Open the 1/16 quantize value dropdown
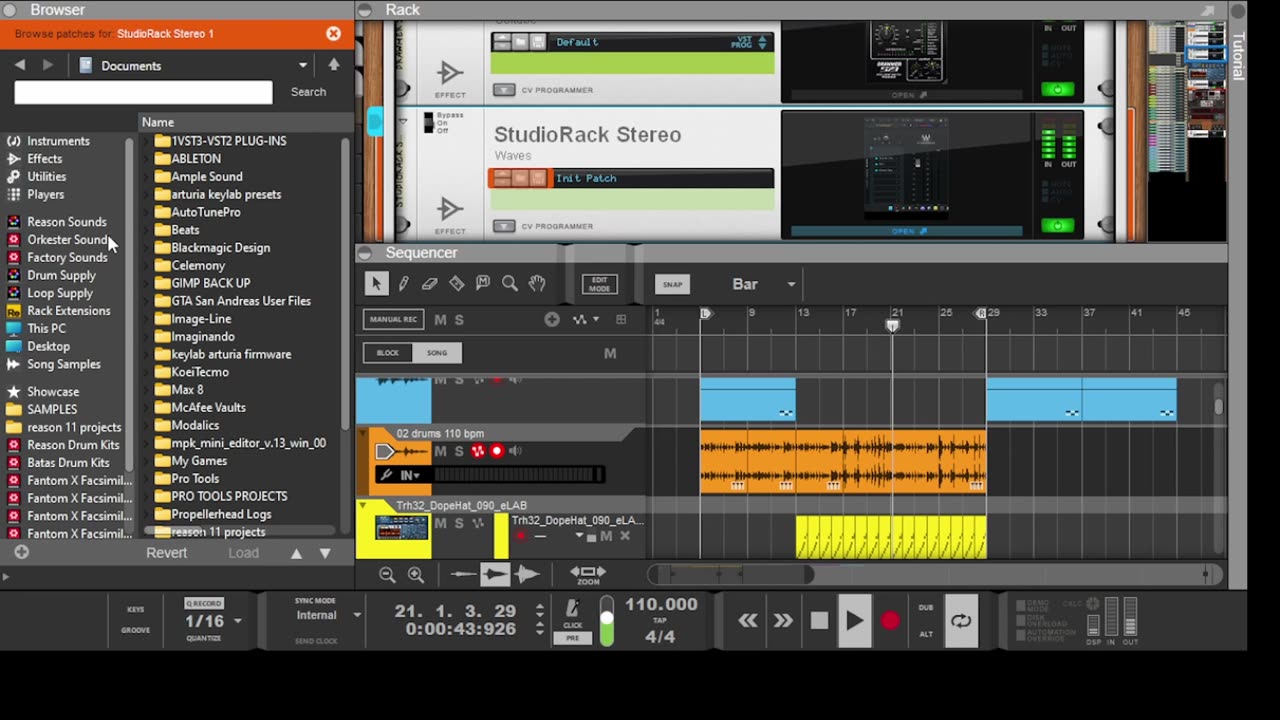This screenshot has width=1280, height=720. 237,621
